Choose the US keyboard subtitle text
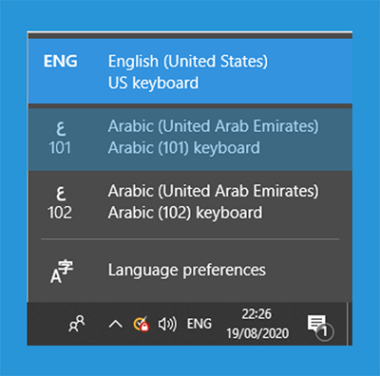The width and height of the screenshot is (380, 376). pos(153,83)
